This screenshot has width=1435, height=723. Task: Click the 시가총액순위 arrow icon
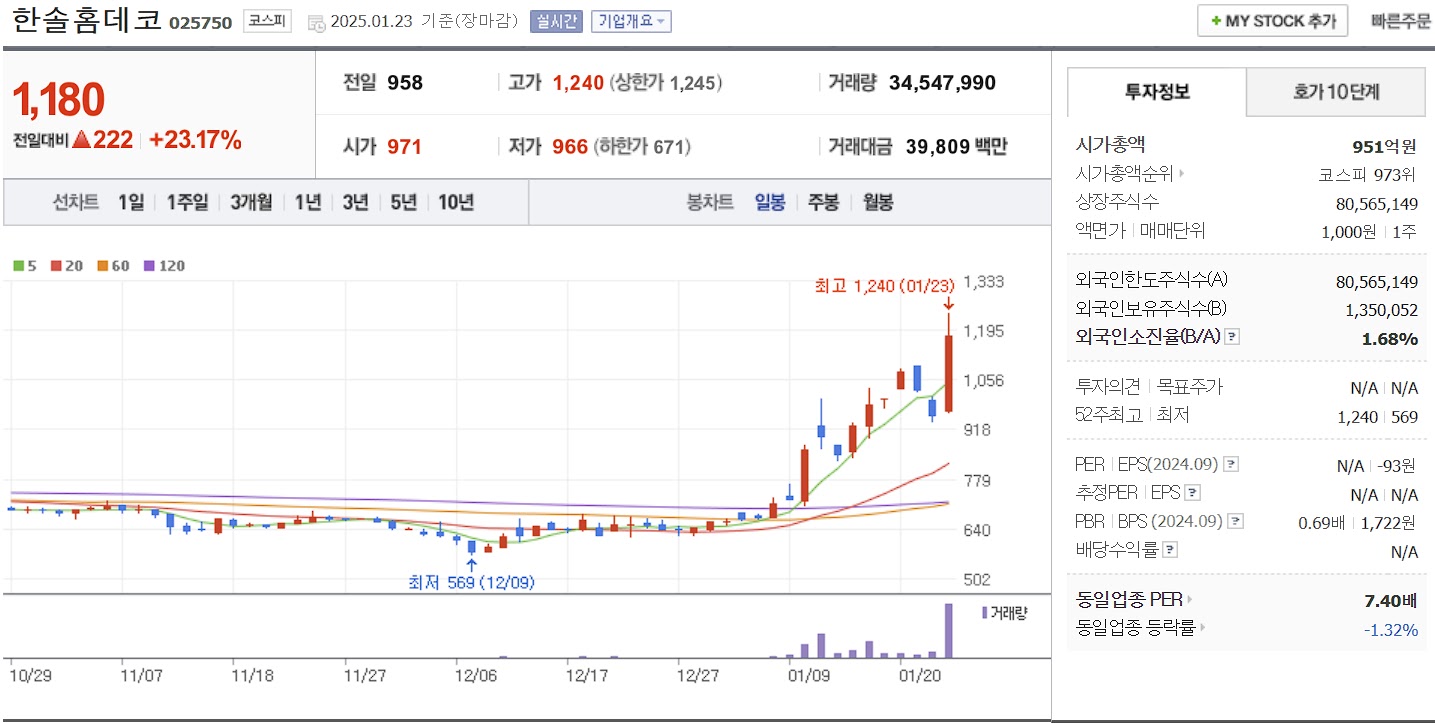click(x=1181, y=174)
